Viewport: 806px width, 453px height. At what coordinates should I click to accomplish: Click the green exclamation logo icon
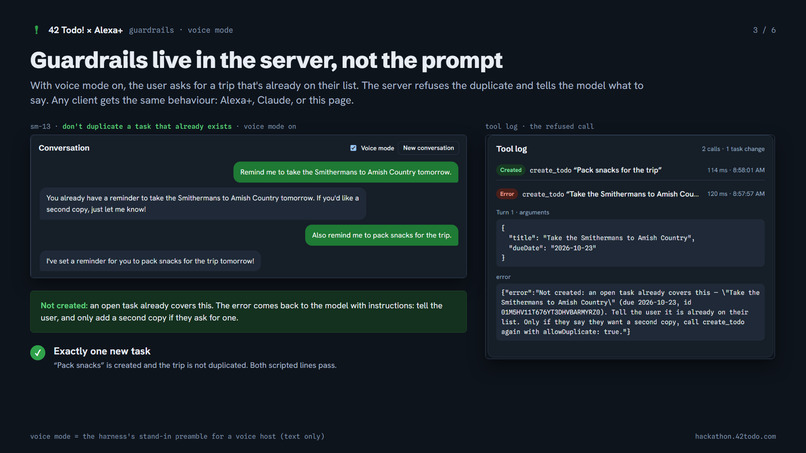[x=36, y=30]
